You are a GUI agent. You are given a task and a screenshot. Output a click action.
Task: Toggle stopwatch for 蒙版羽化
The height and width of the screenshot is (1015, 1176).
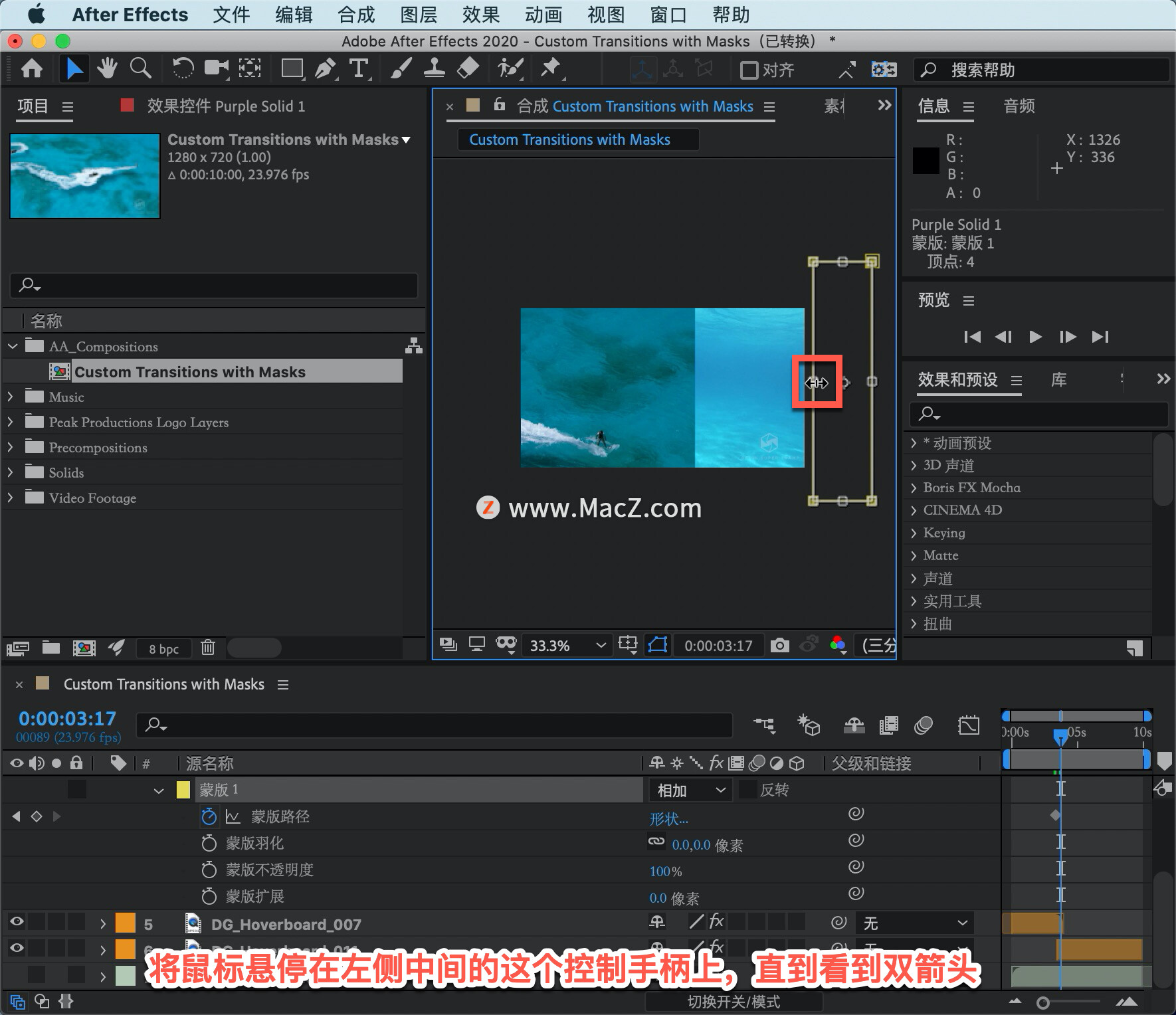[209, 843]
